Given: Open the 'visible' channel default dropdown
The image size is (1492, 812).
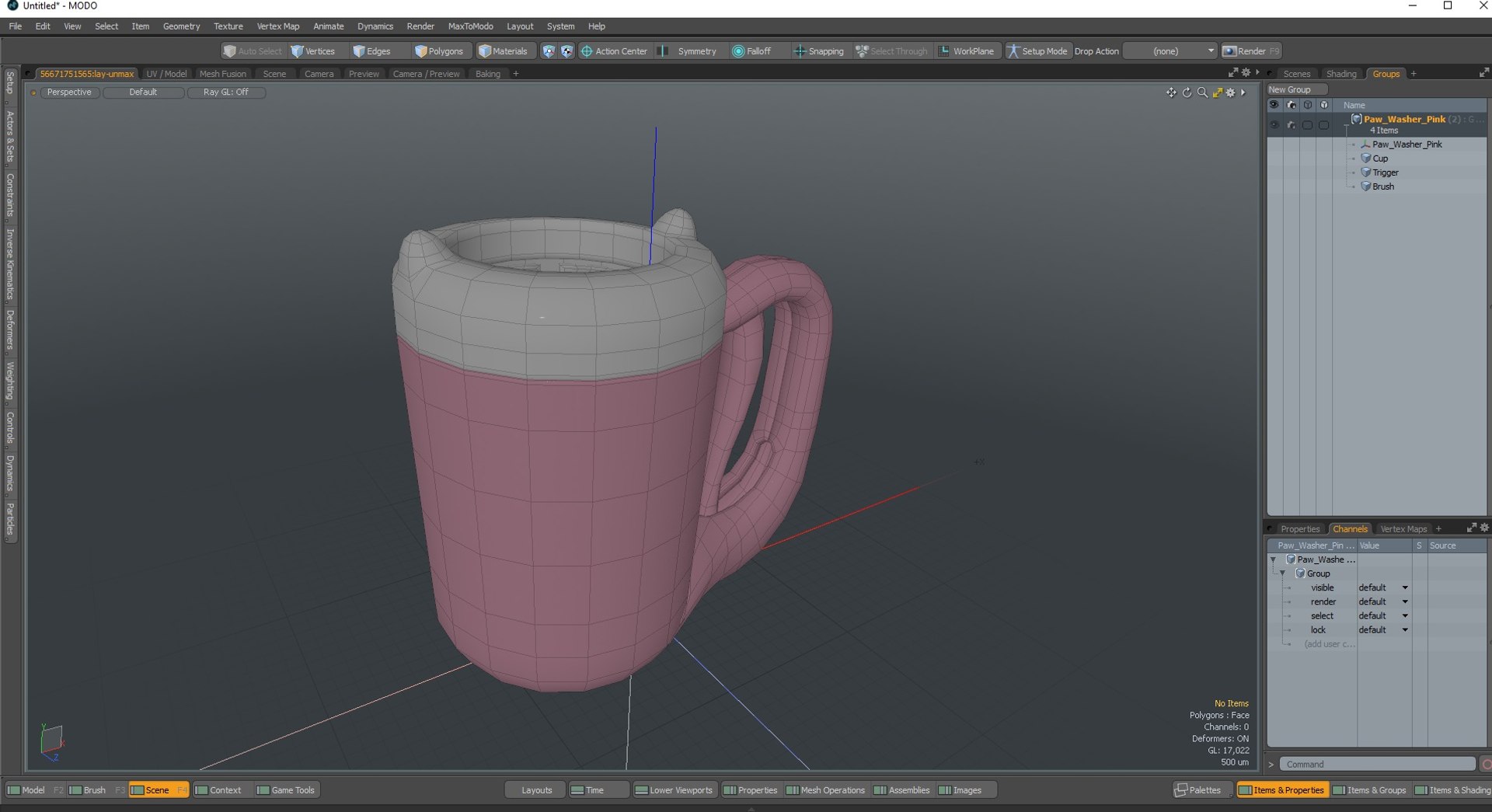Looking at the screenshot, I should 1383,587.
